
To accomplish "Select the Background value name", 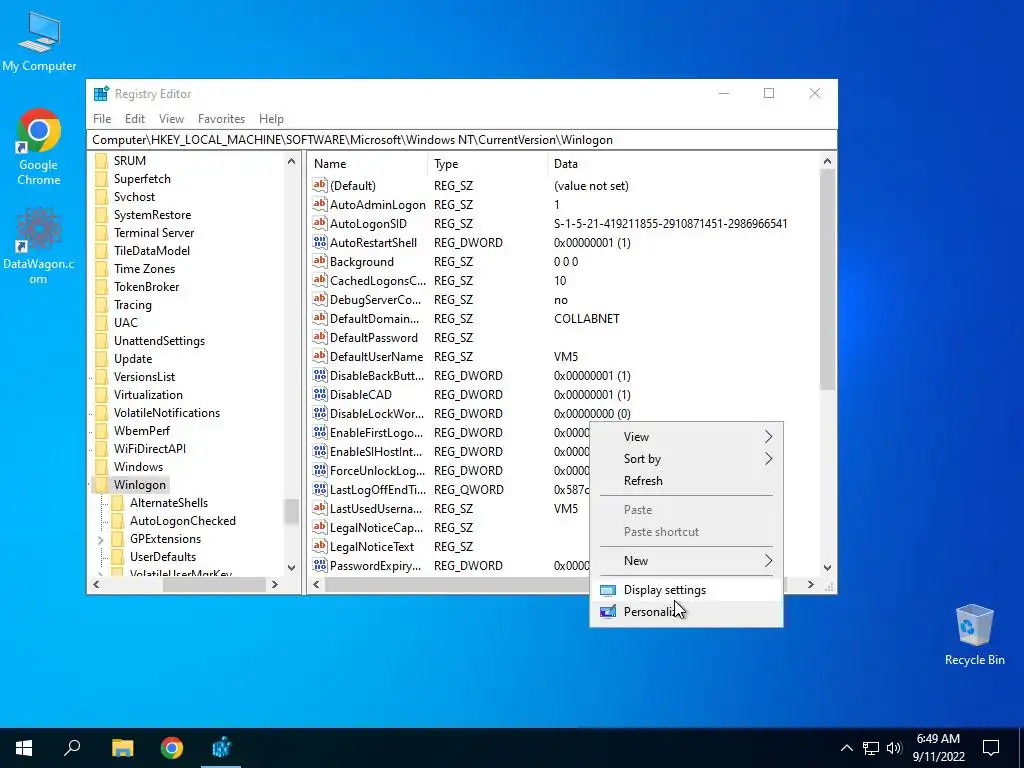I will pos(362,262).
